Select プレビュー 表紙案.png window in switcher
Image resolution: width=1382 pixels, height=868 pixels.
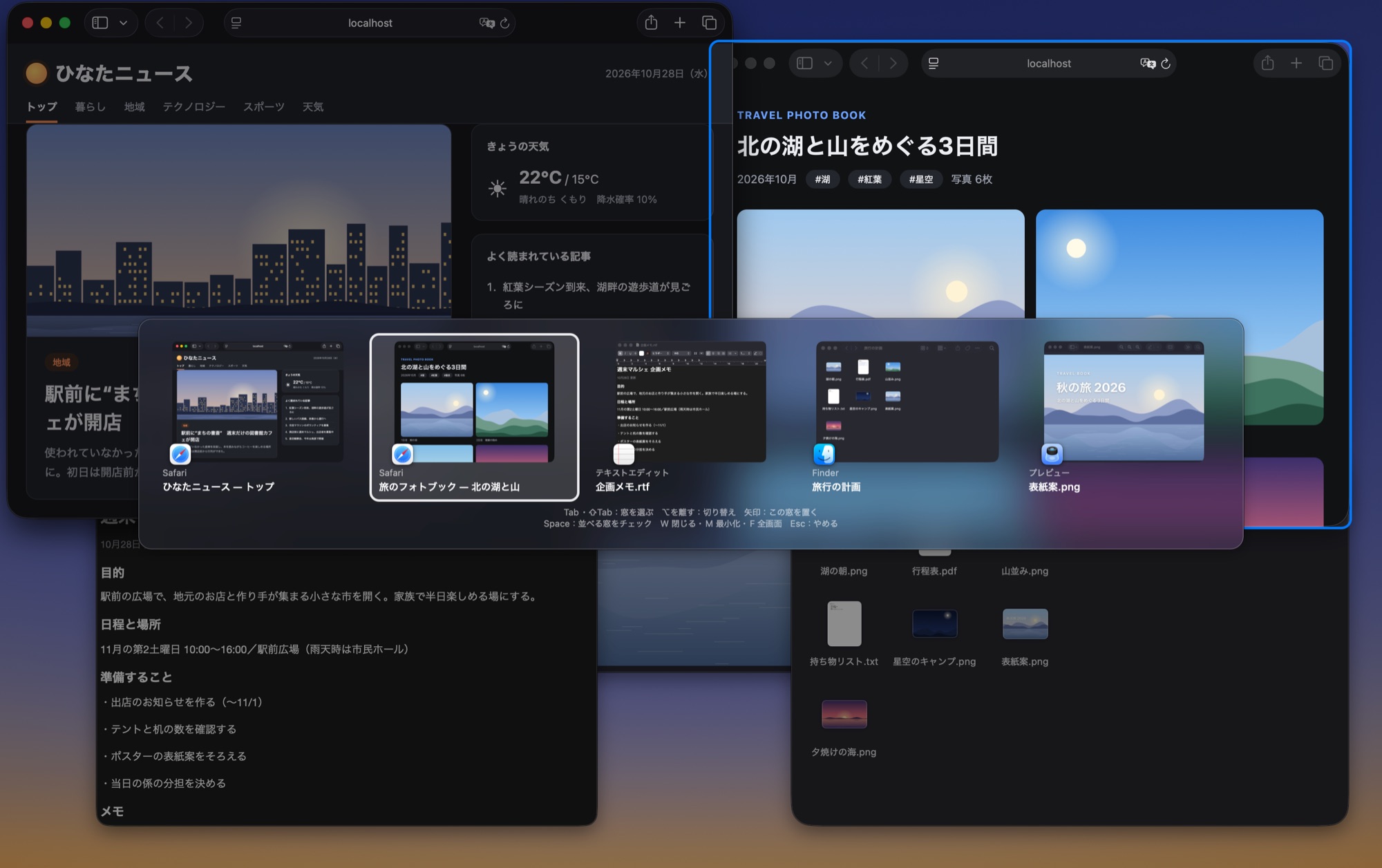click(1124, 417)
